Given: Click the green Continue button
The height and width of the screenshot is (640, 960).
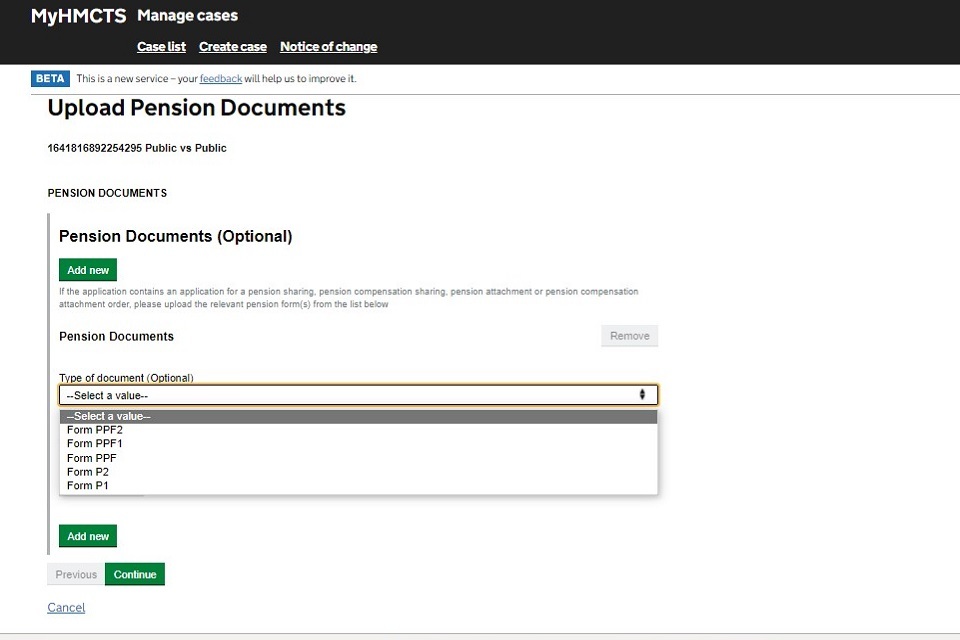Looking at the screenshot, I should pyautogui.click(x=134, y=575).
